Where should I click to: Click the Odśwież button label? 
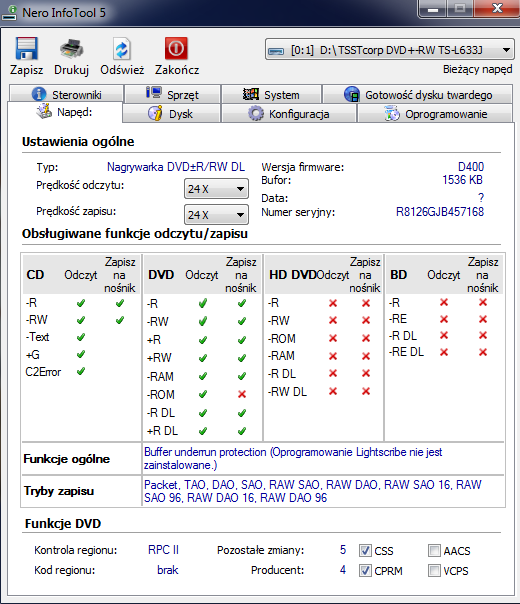click(x=122, y=70)
